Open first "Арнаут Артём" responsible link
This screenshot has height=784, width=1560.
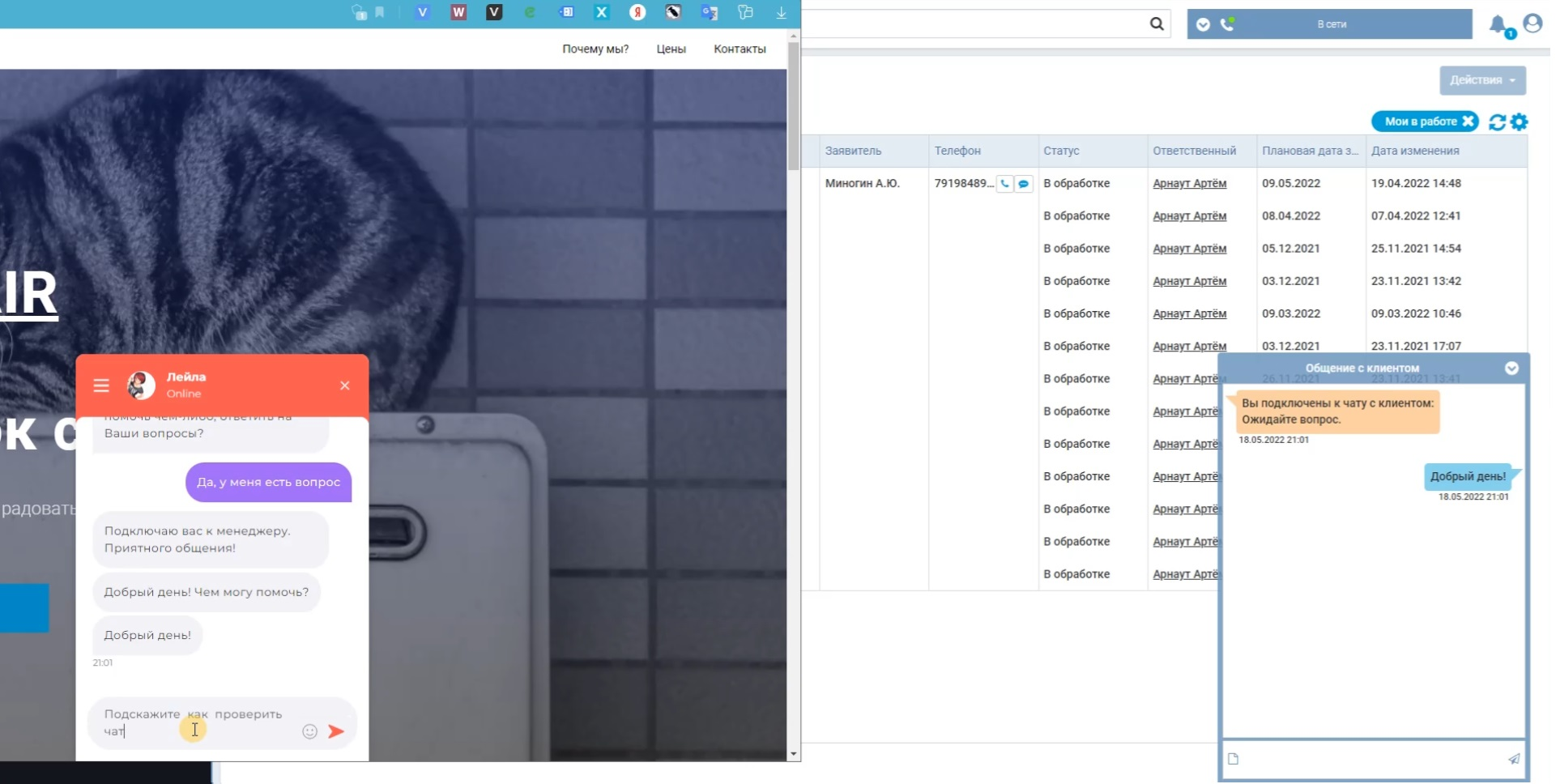[1189, 184]
